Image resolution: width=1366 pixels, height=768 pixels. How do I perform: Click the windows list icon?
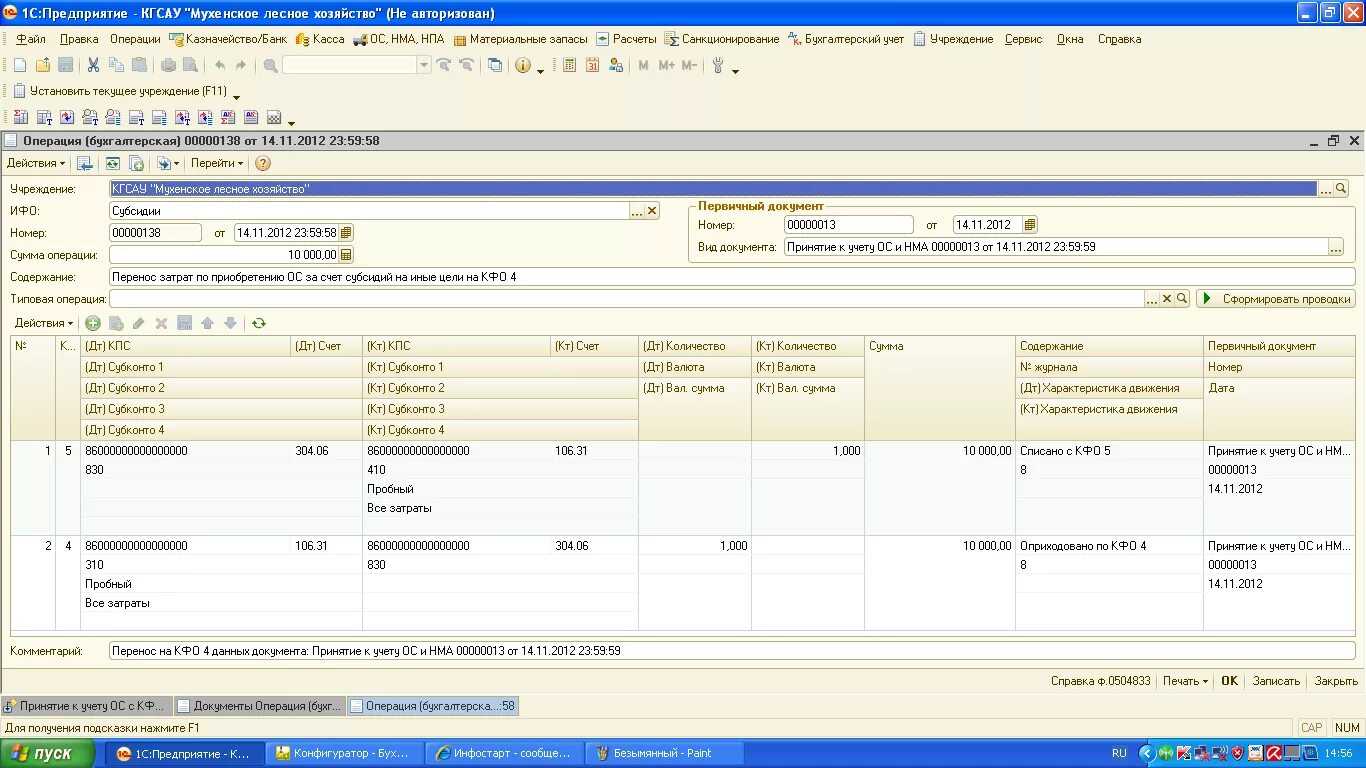495,65
